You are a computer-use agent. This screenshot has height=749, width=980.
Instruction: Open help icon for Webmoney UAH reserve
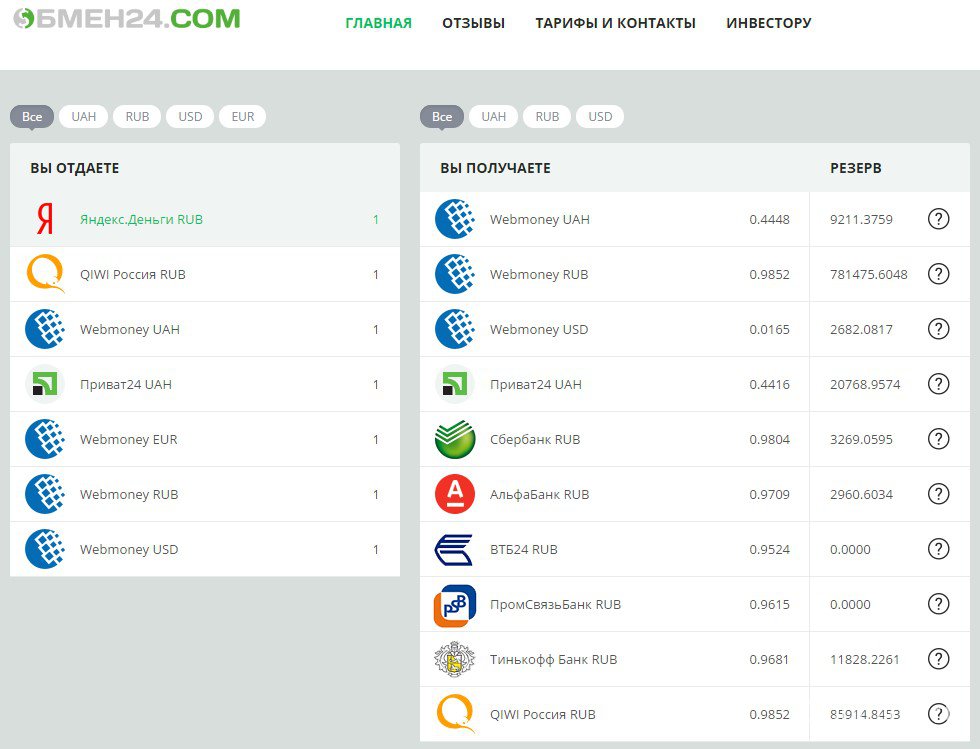tap(938, 219)
